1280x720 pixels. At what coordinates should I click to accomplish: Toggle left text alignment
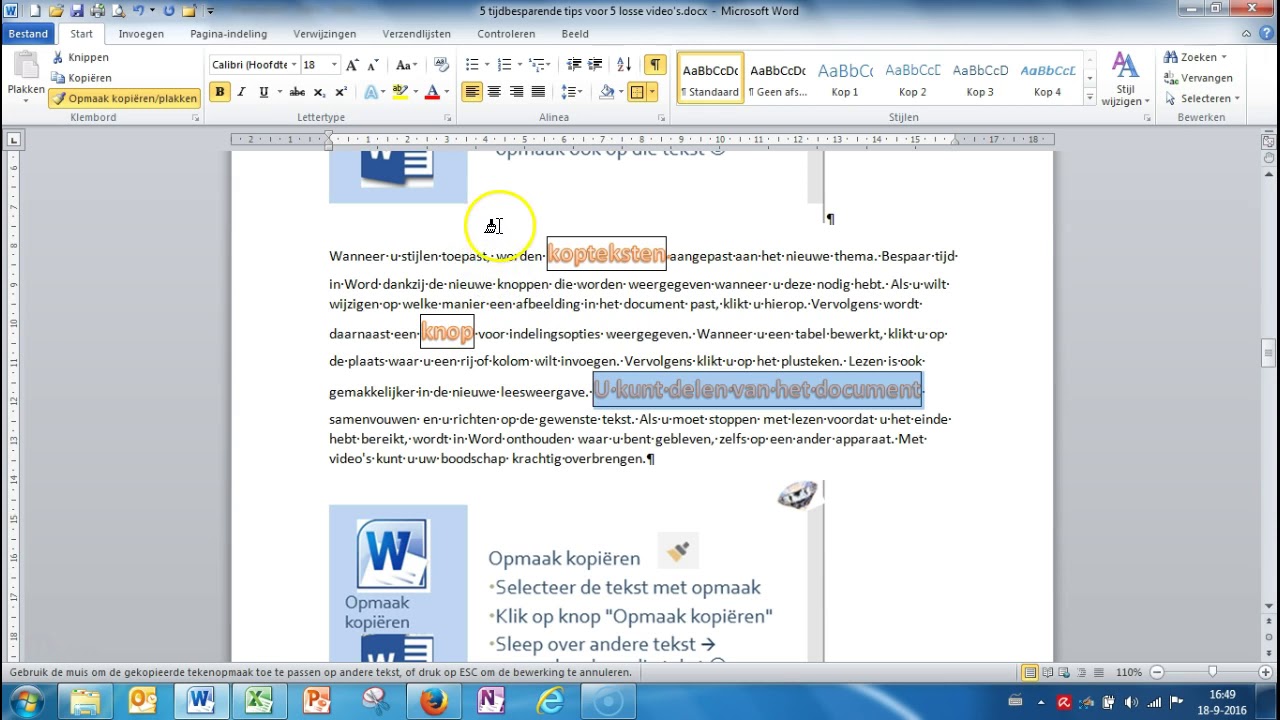coord(471,92)
